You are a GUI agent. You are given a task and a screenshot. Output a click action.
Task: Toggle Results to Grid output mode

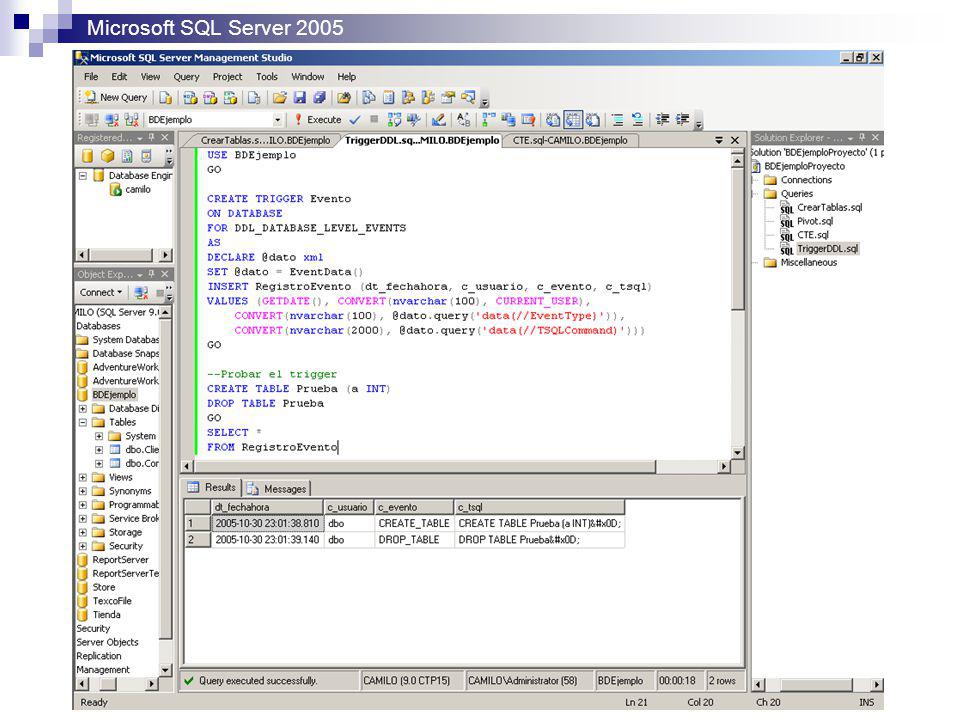tap(573, 119)
